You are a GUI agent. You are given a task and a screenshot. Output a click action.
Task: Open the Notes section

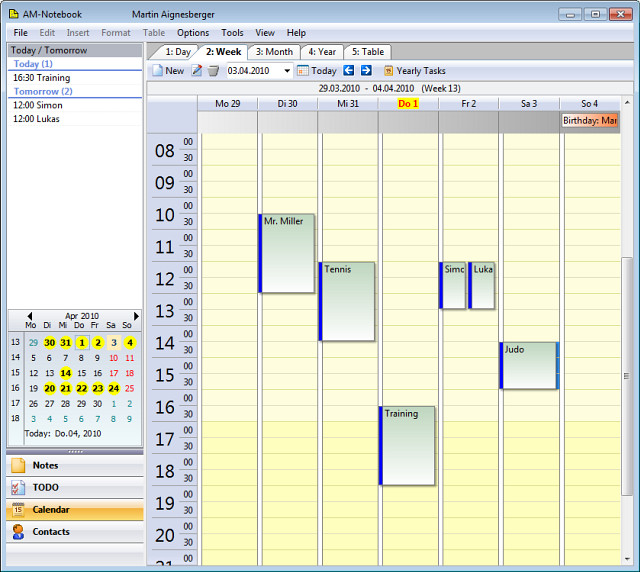click(x=75, y=465)
